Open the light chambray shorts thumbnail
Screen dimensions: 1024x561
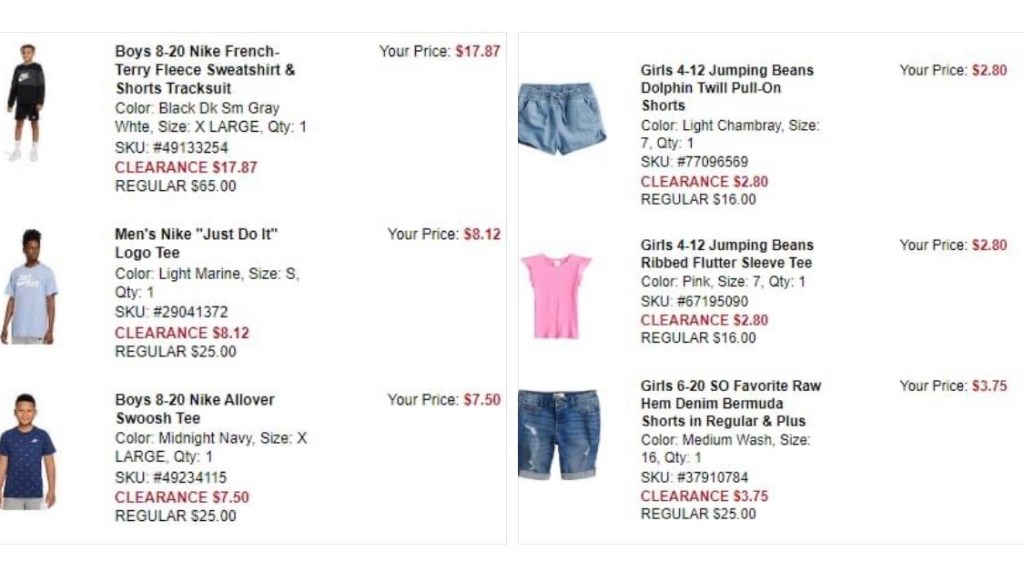pos(562,119)
